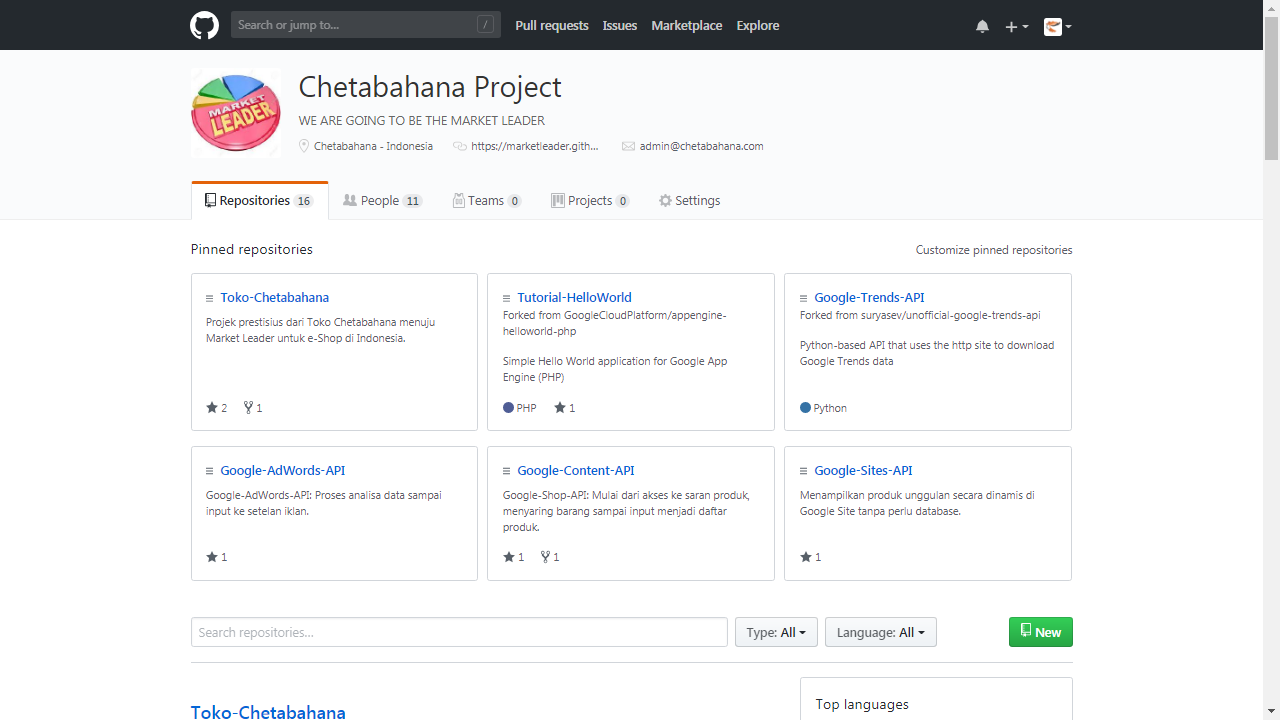Viewport: 1280px width, 720px height.
Task: Go to Pull requests
Action: pyautogui.click(x=552, y=26)
